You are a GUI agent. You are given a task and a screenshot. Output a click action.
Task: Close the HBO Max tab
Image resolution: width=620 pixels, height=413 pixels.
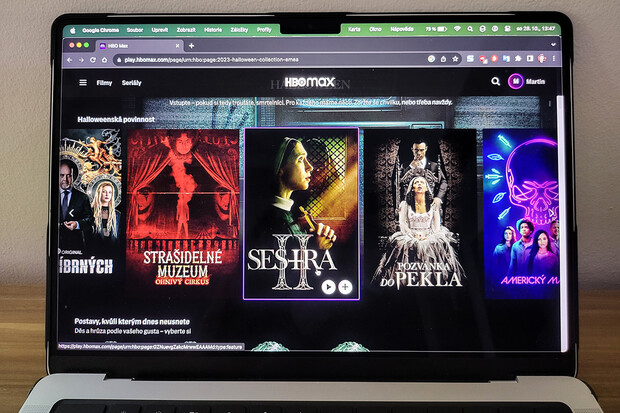tap(177, 46)
